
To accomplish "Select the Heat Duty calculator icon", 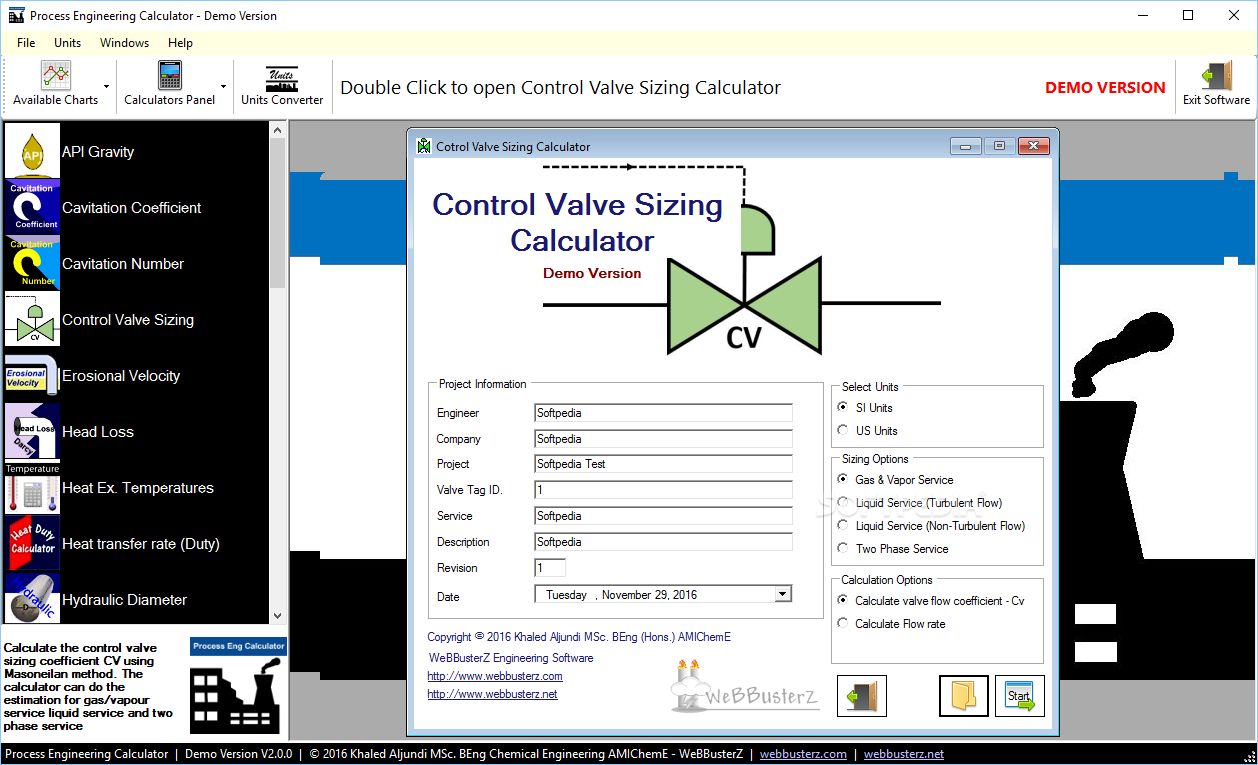I will point(33,543).
